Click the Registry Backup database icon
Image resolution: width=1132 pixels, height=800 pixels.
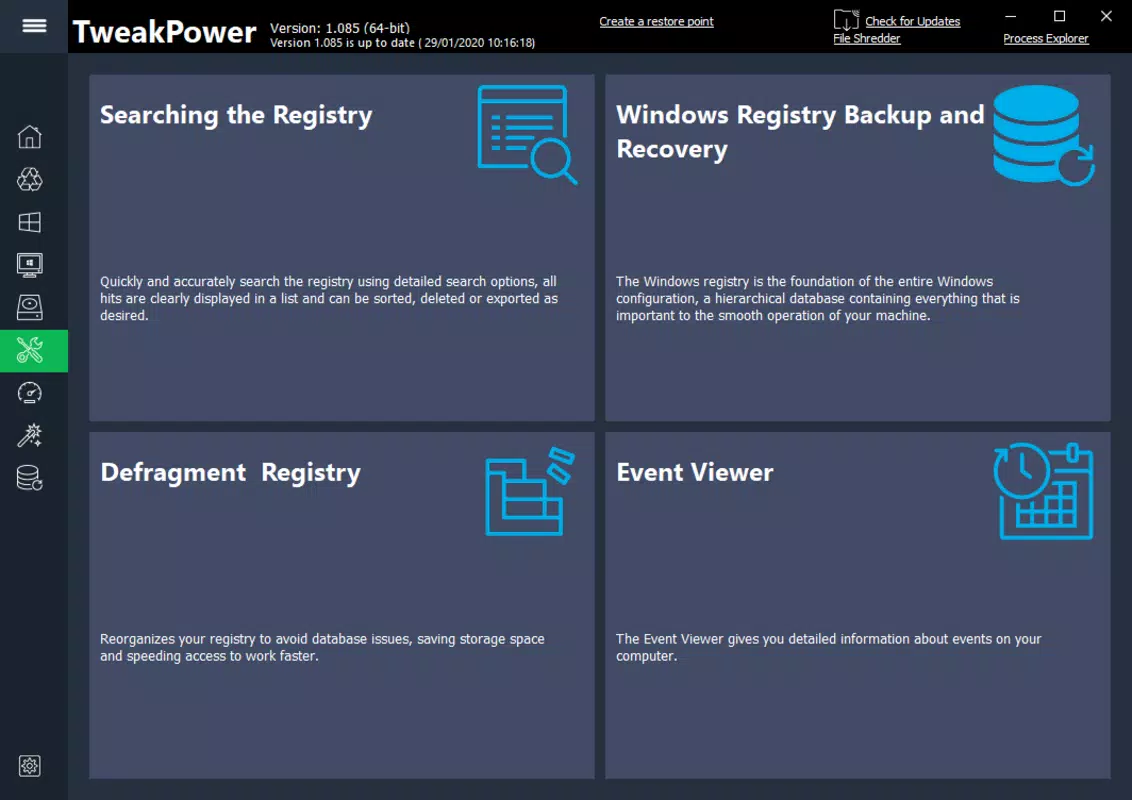1043,135
